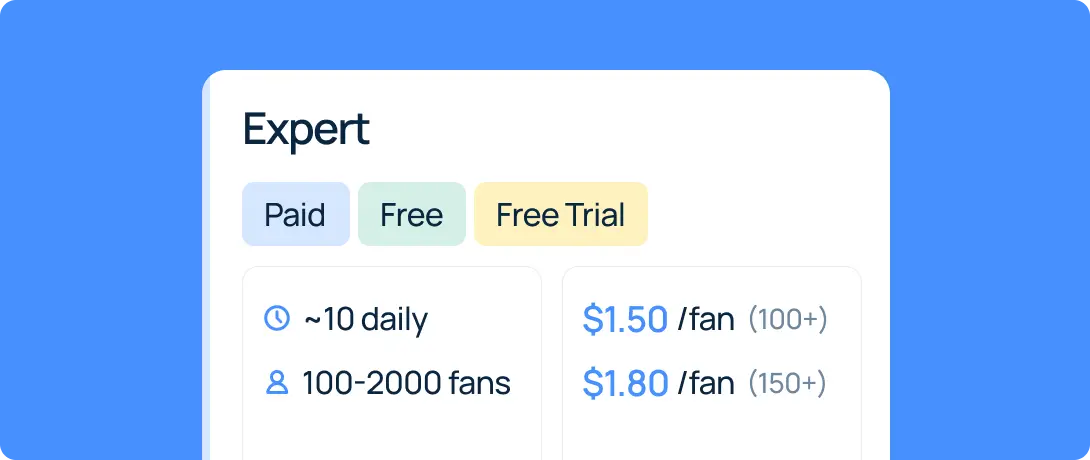Click the ~10 daily text
1090x460 pixels.
[366, 319]
